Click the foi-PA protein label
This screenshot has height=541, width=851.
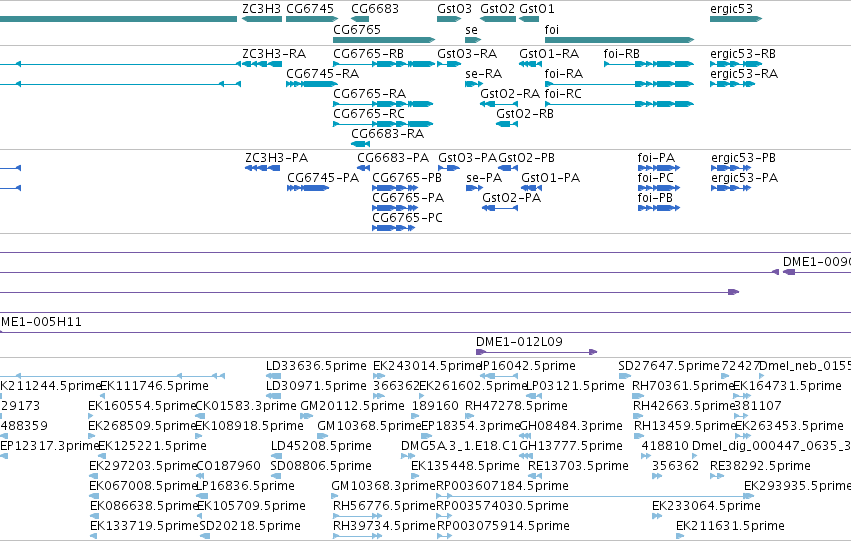pyautogui.click(x=656, y=158)
